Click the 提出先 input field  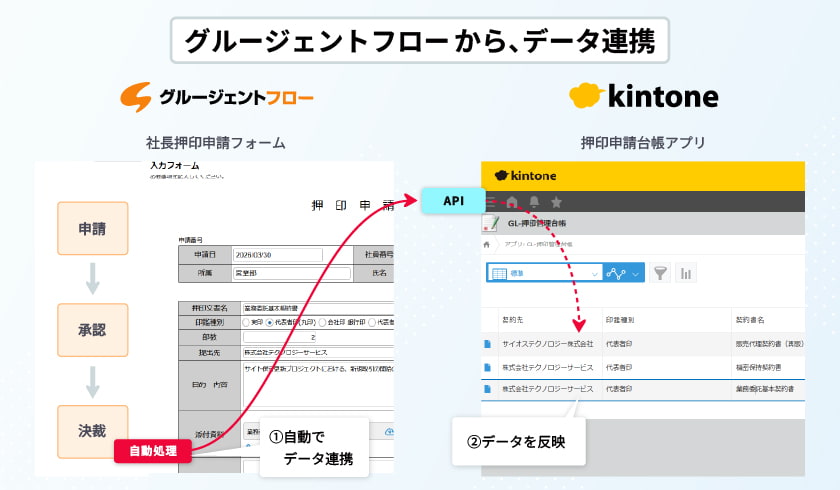click(x=318, y=352)
